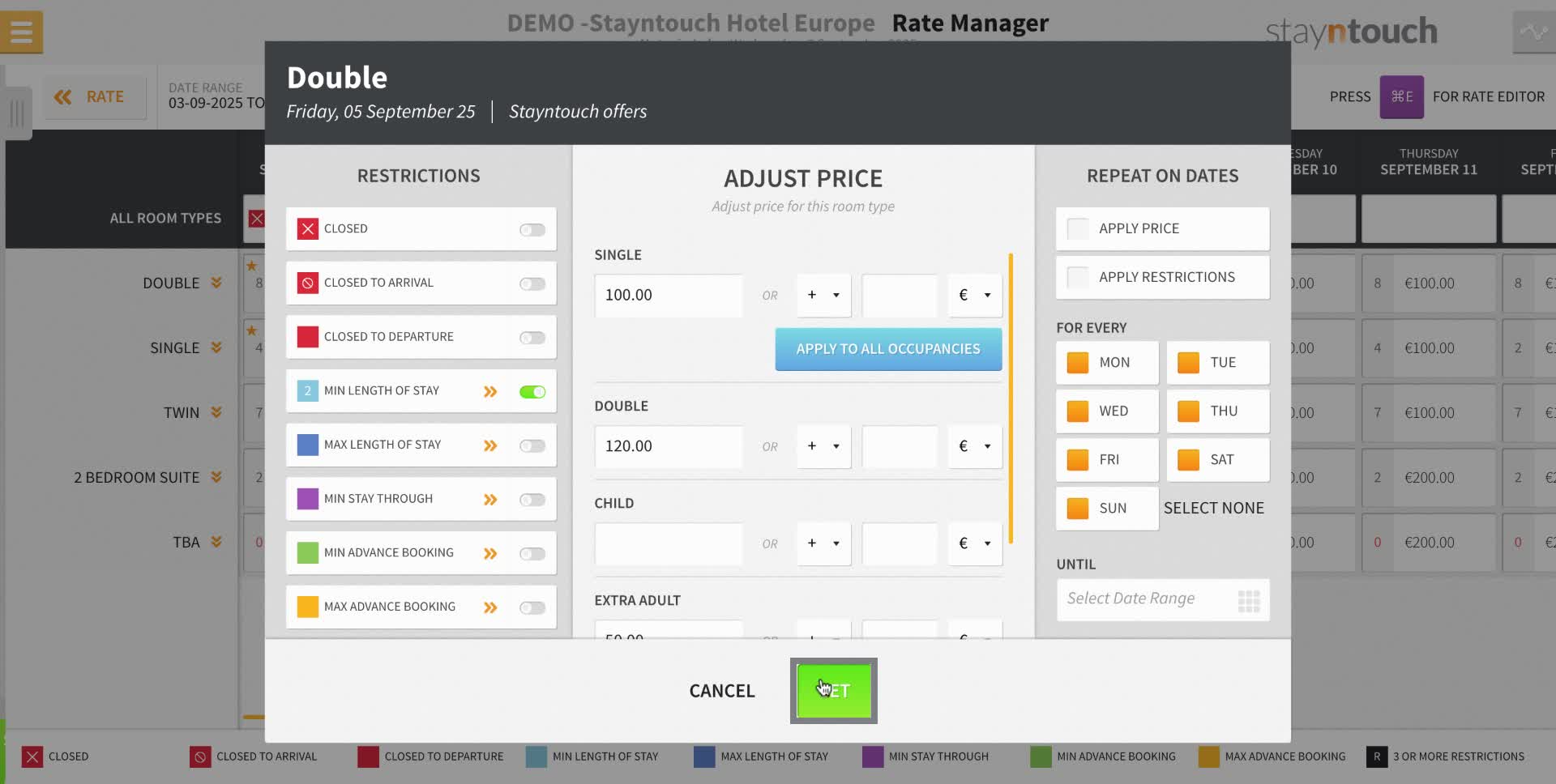Click the Max Advance Booking orange icon
The image size is (1556, 784).
tap(307, 607)
